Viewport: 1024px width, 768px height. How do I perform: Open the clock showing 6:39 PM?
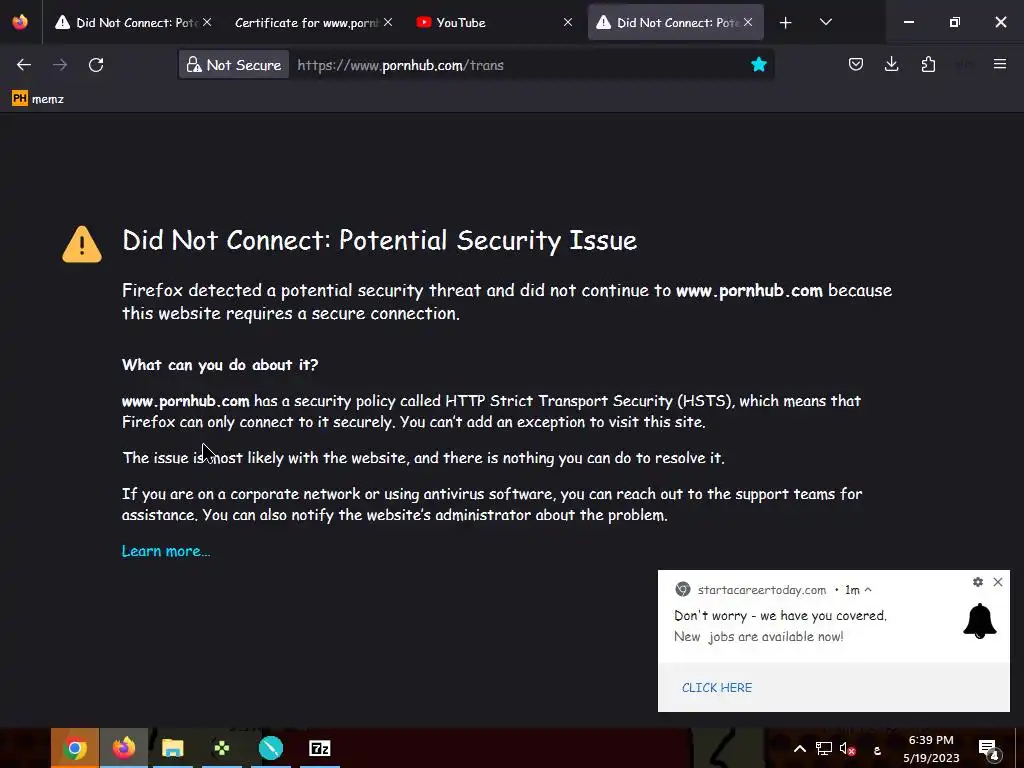point(931,749)
